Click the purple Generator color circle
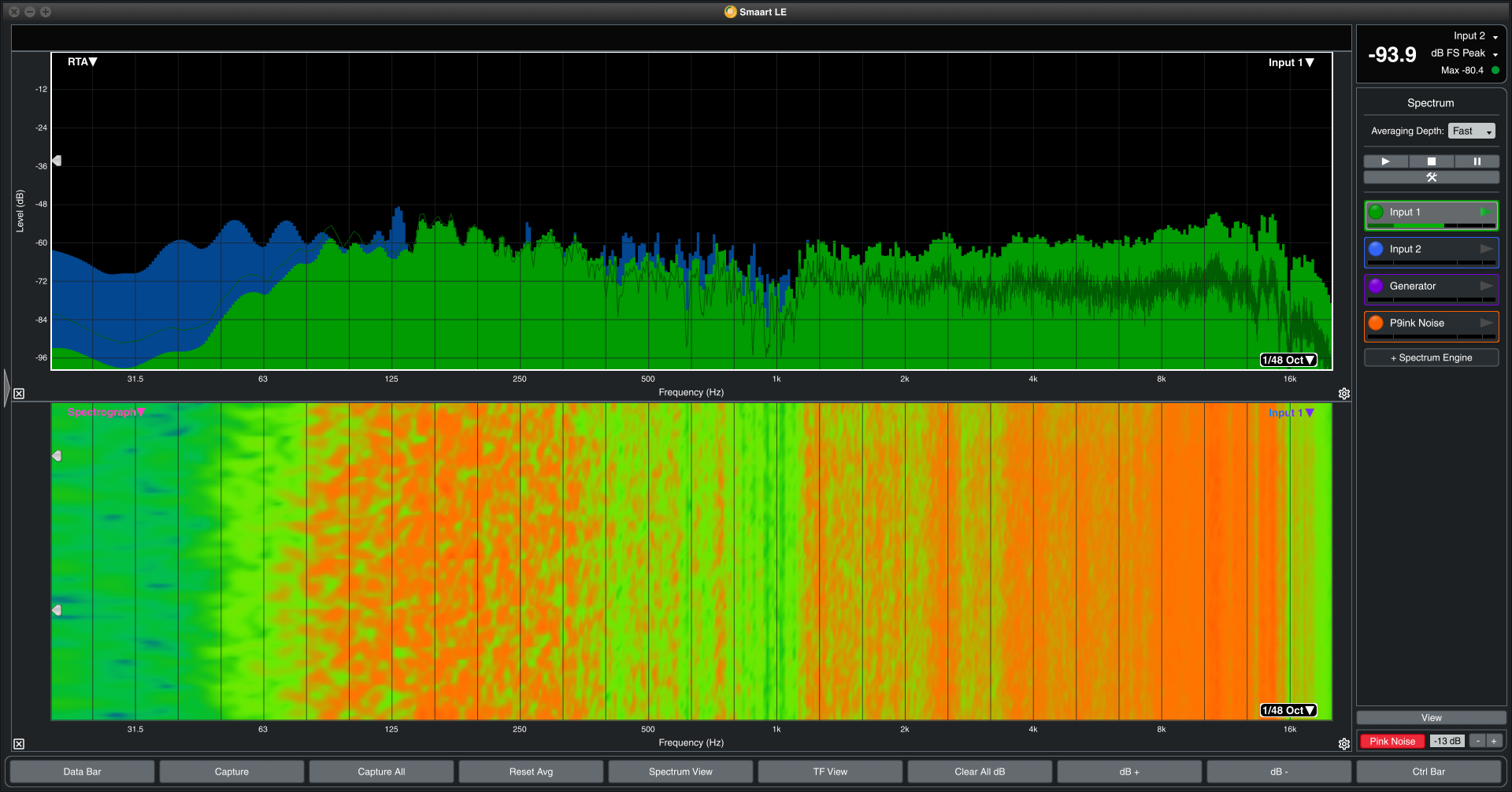The height and width of the screenshot is (792, 1512). pyautogui.click(x=1376, y=286)
